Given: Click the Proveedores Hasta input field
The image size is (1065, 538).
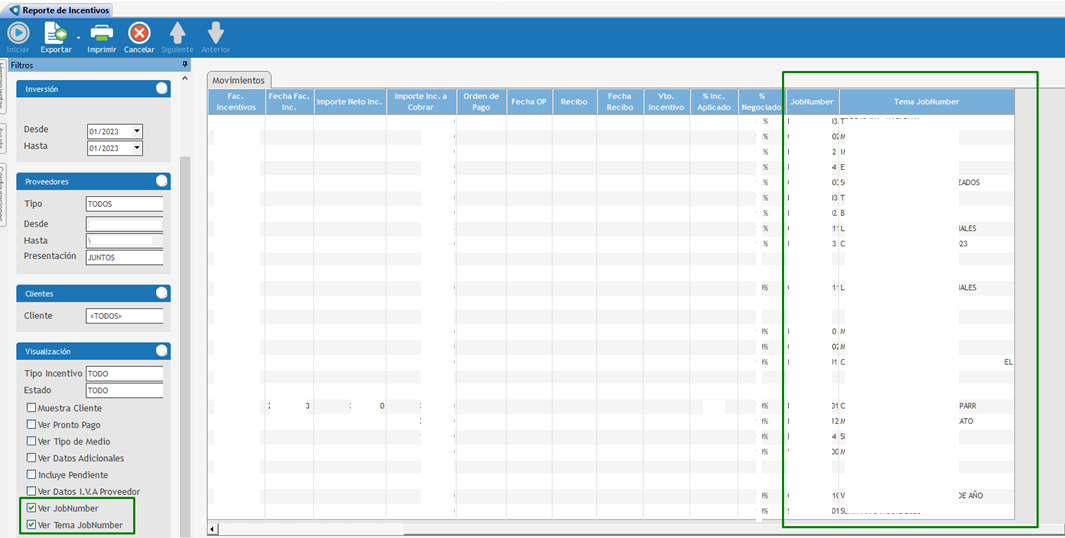Looking at the screenshot, I should (124, 240).
